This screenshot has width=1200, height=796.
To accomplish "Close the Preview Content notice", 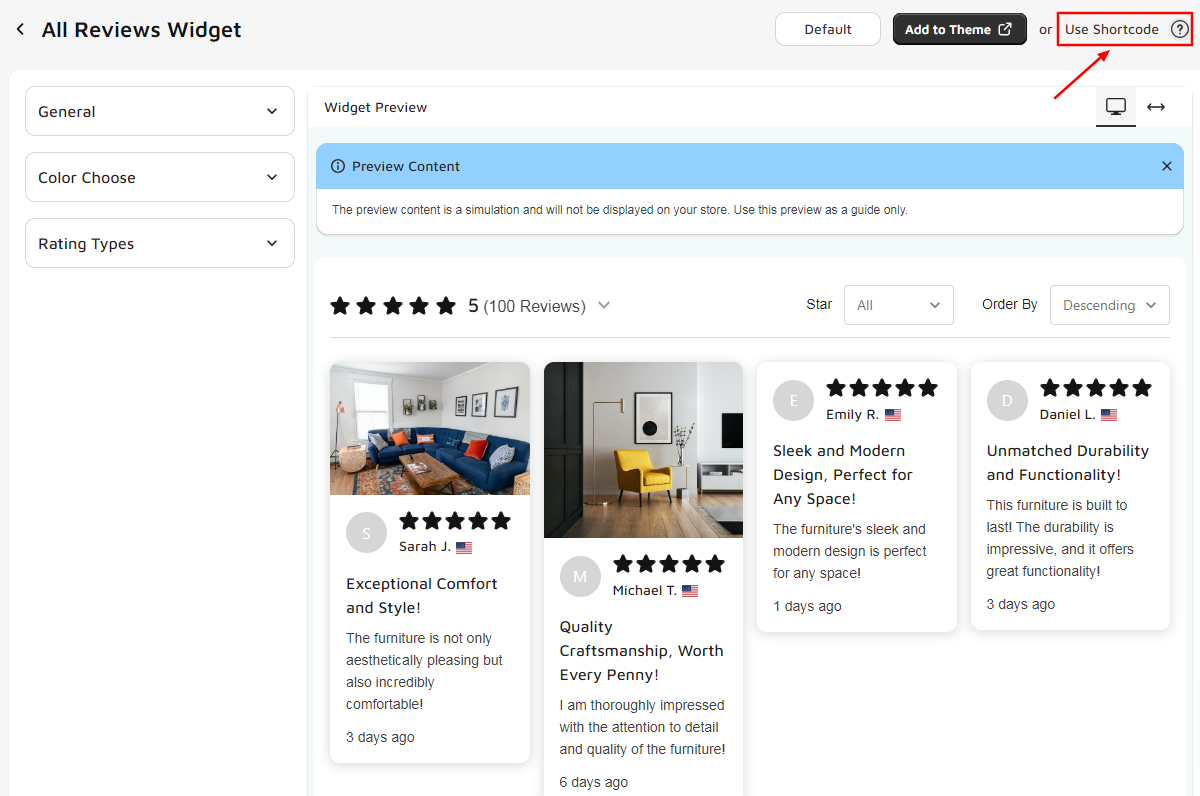I will click(x=1166, y=166).
